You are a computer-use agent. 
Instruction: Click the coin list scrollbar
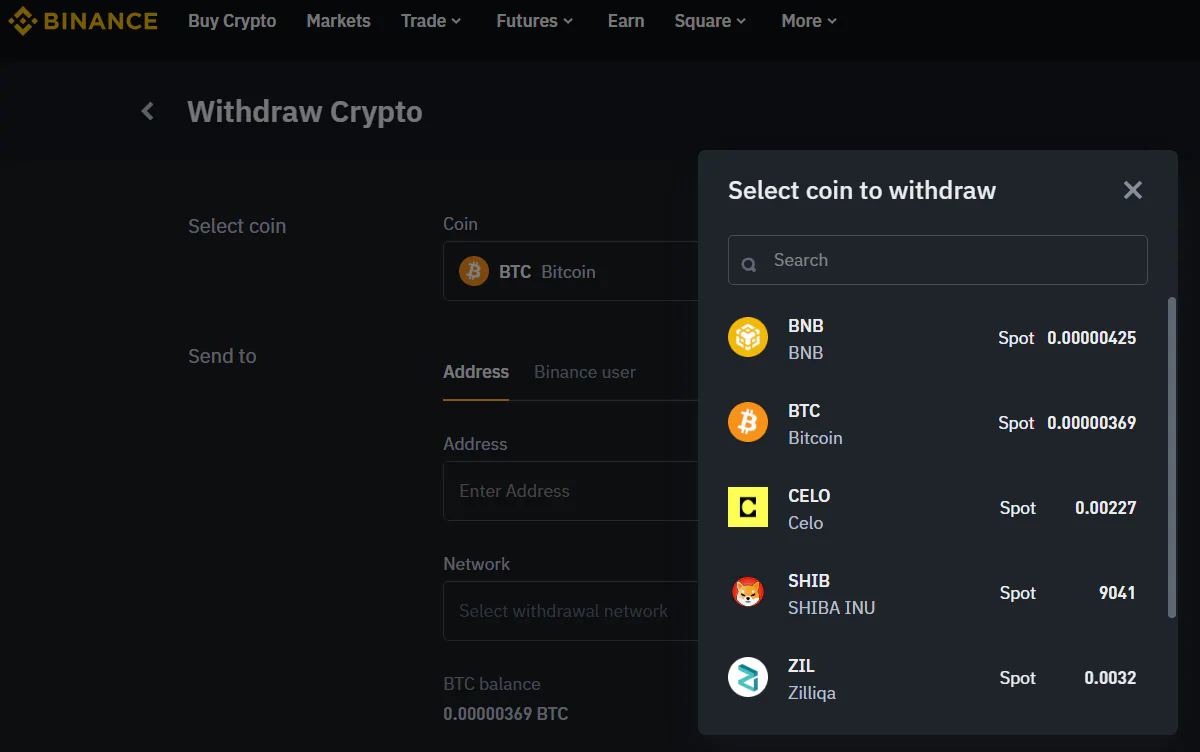click(x=1172, y=457)
